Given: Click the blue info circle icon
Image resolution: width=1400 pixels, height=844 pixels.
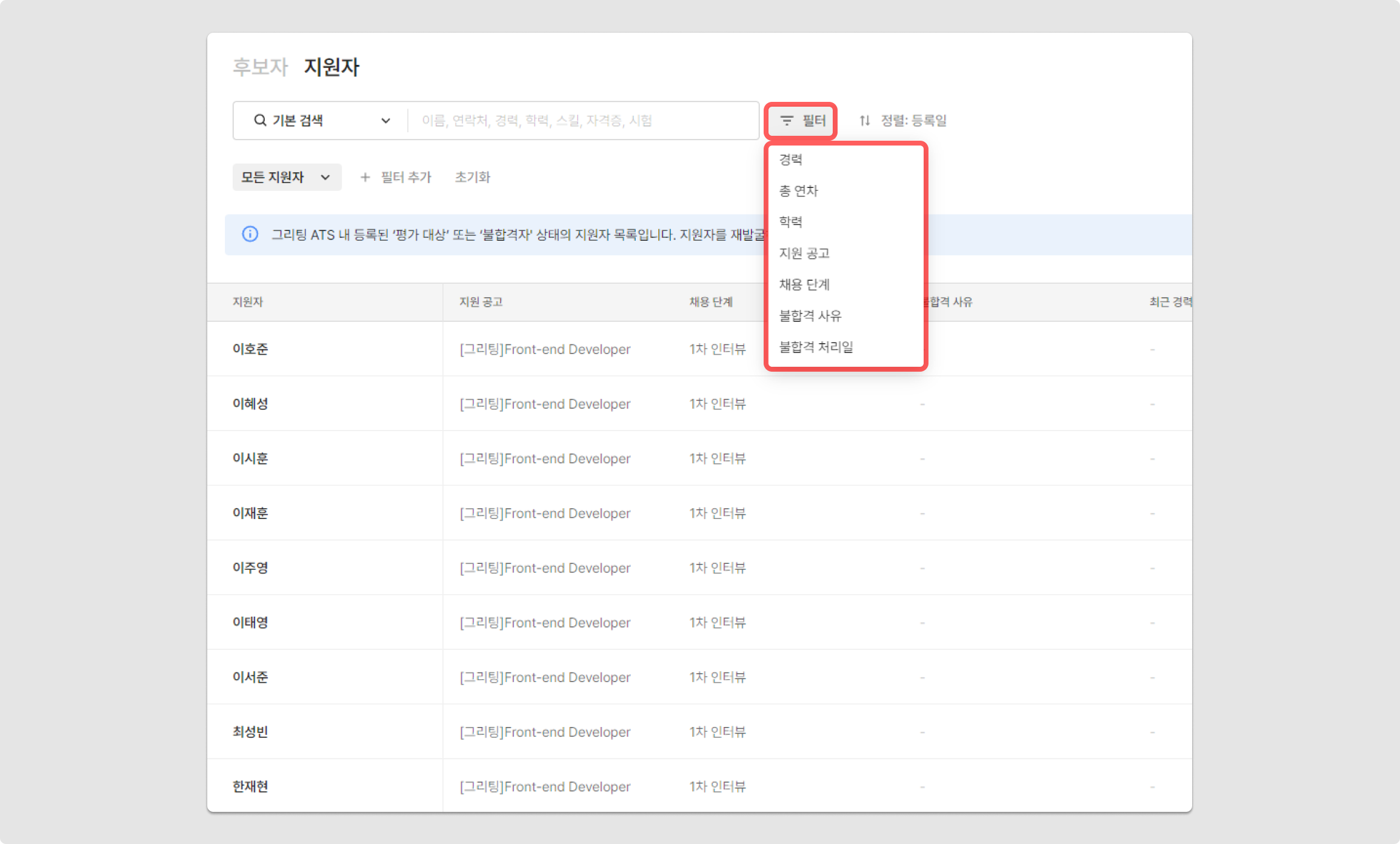Looking at the screenshot, I should tap(250, 234).
